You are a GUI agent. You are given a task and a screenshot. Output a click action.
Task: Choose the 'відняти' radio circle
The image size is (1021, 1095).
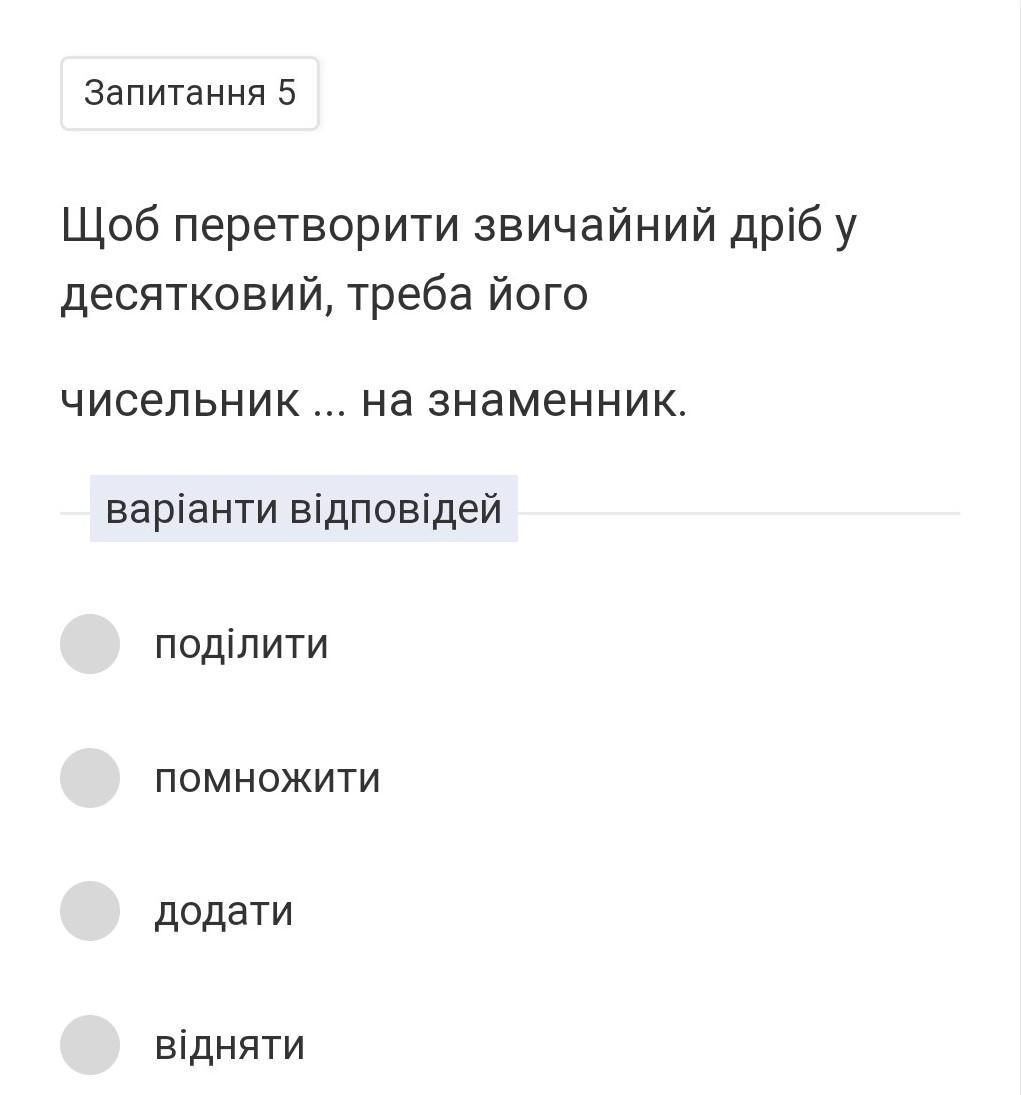click(90, 1045)
